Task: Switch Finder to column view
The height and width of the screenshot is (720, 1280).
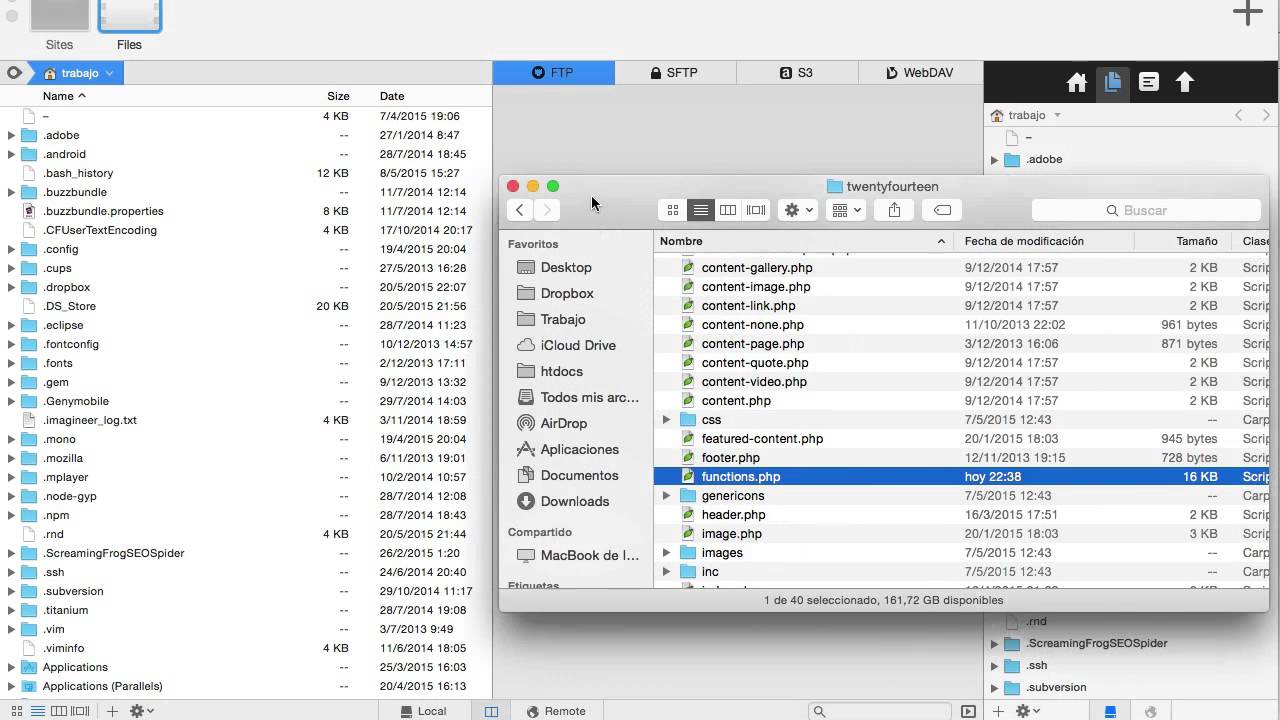Action: click(x=728, y=210)
